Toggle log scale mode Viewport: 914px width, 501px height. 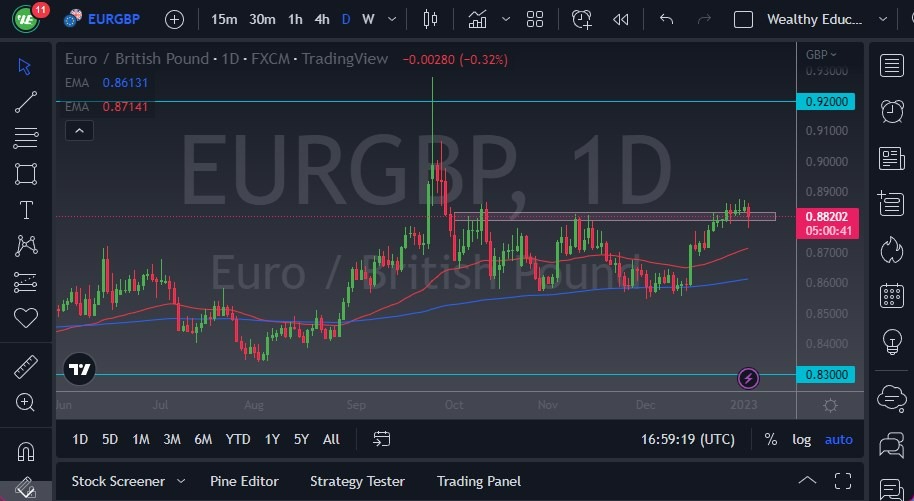tap(801, 439)
